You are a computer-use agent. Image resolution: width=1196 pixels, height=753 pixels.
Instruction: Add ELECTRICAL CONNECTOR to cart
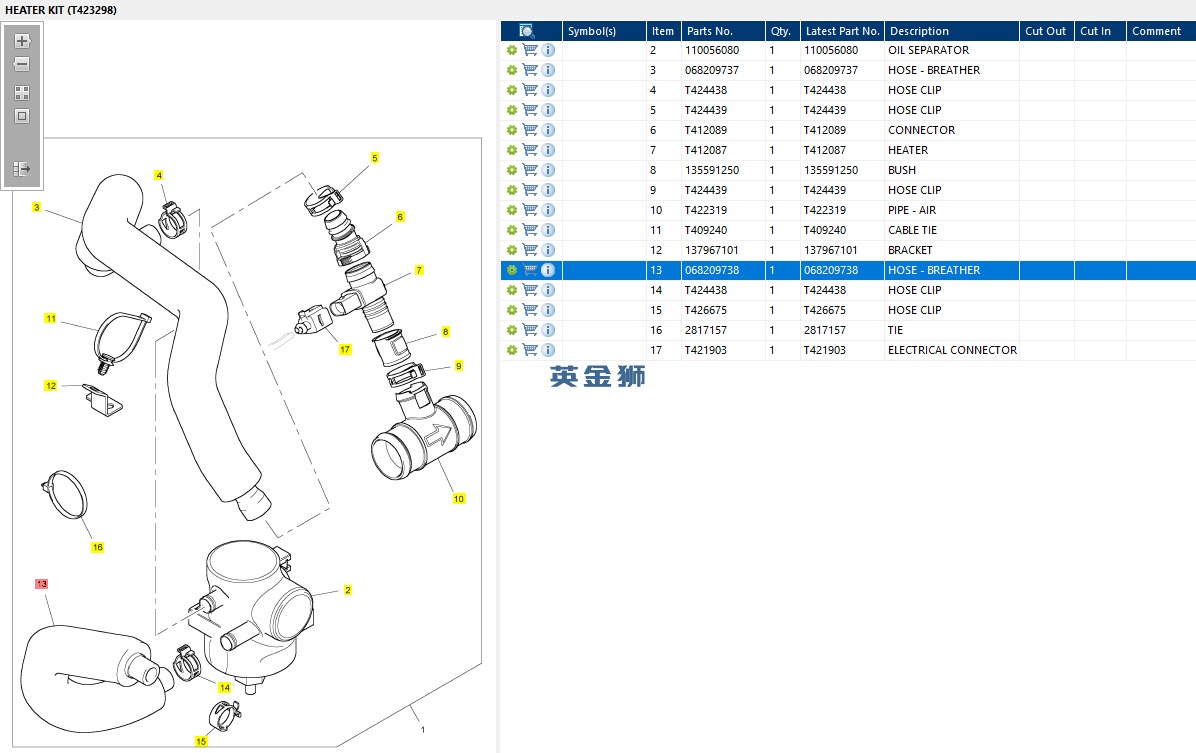530,350
